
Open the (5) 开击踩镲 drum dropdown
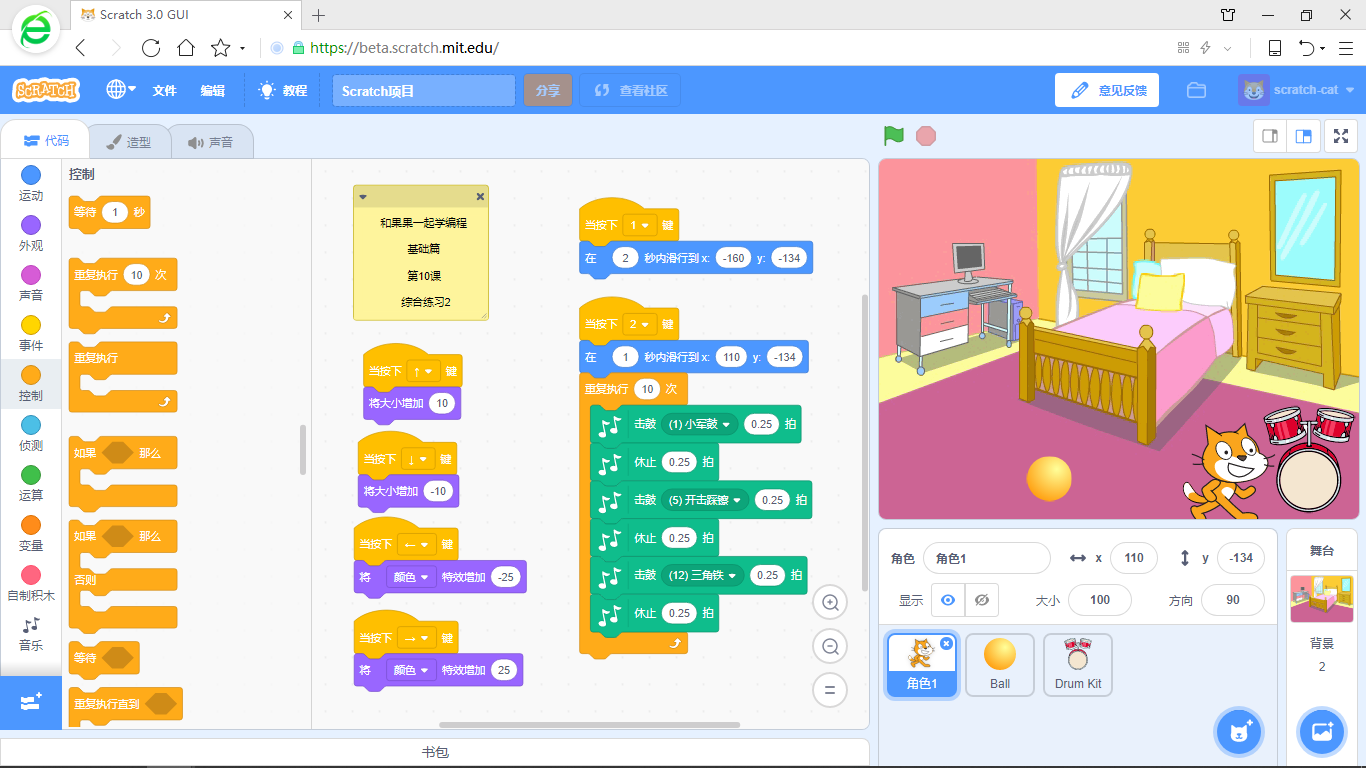pos(704,500)
